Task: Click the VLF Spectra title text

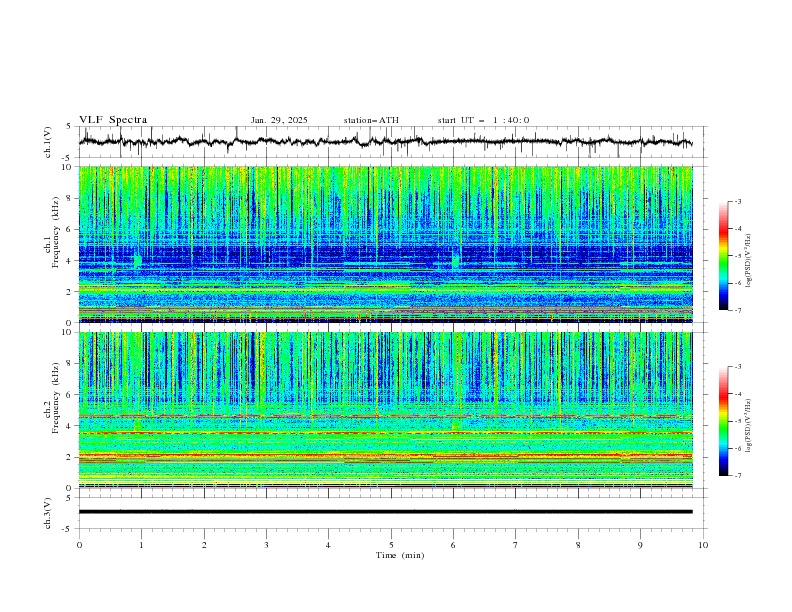Action: click(113, 120)
